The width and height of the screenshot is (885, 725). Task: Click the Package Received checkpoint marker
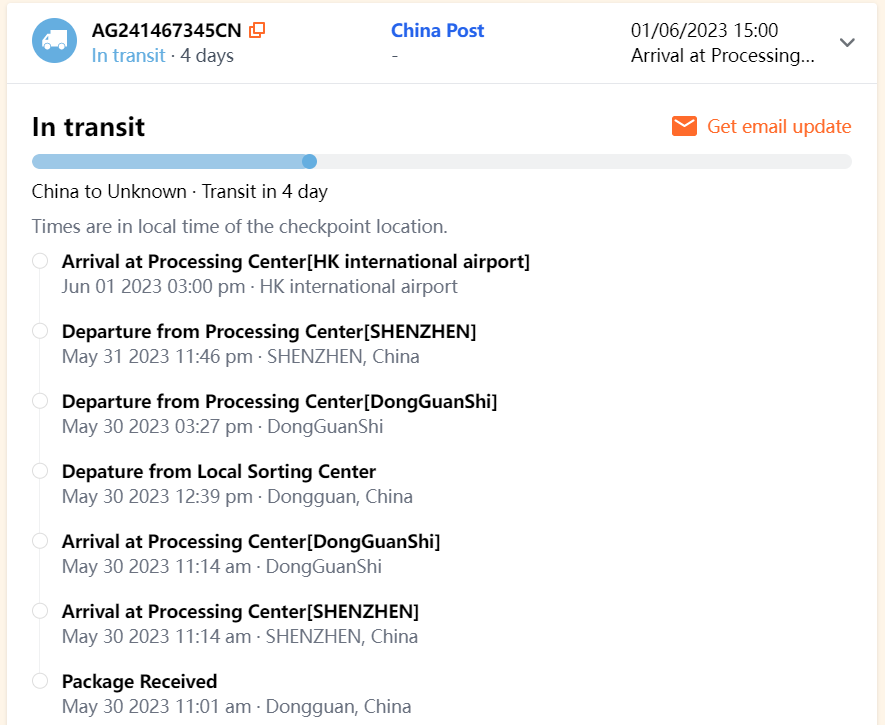[x=40, y=681]
